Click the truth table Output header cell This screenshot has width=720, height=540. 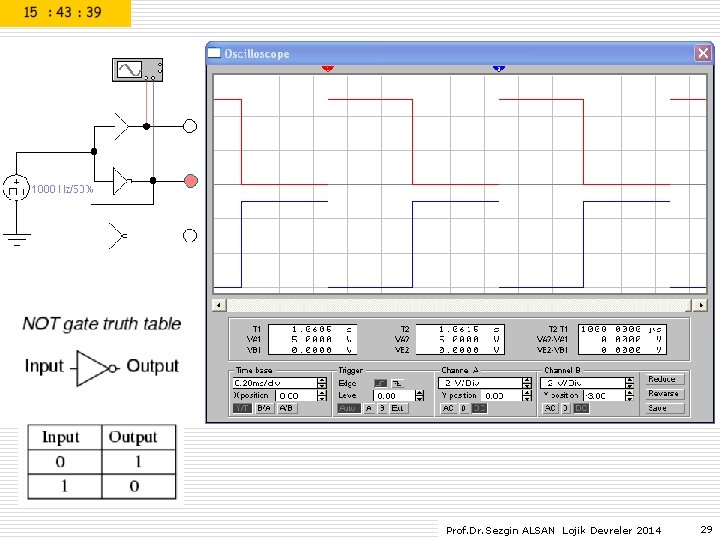(139, 437)
